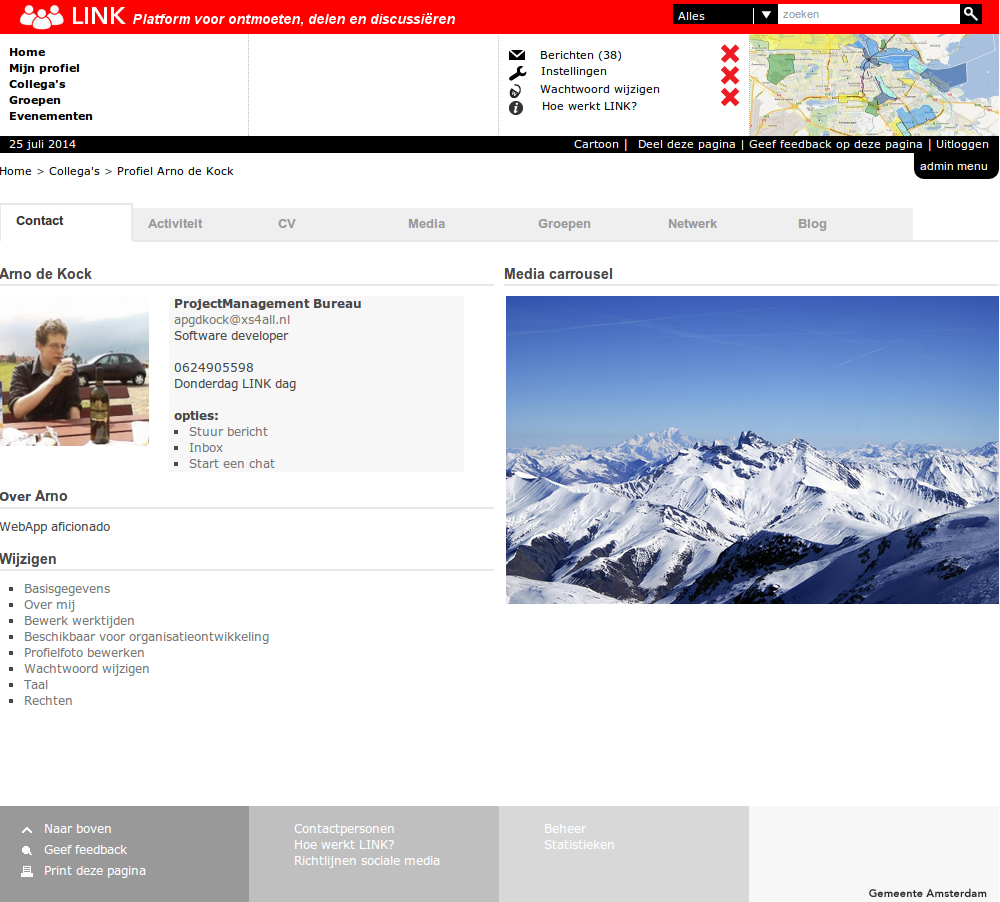1000x902 pixels.
Task: Click Uitloggen to log out
Action: point(962,144)
